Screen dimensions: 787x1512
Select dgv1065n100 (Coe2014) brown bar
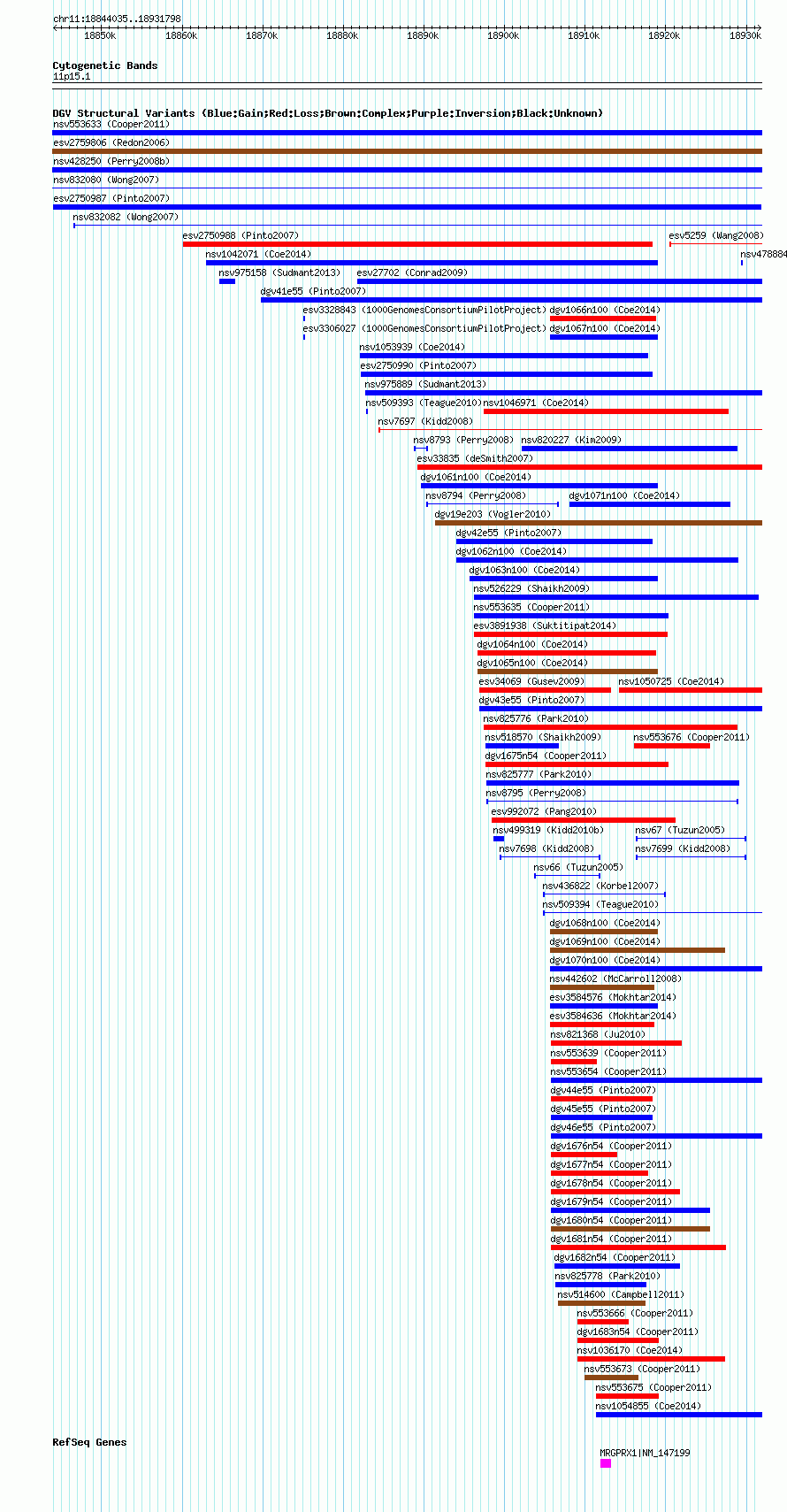click(568, 672)
